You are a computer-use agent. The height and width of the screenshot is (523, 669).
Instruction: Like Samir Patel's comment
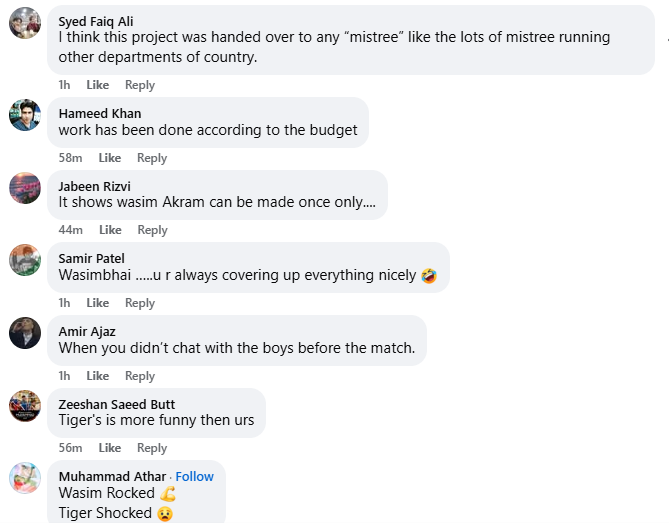click(98, 303)
